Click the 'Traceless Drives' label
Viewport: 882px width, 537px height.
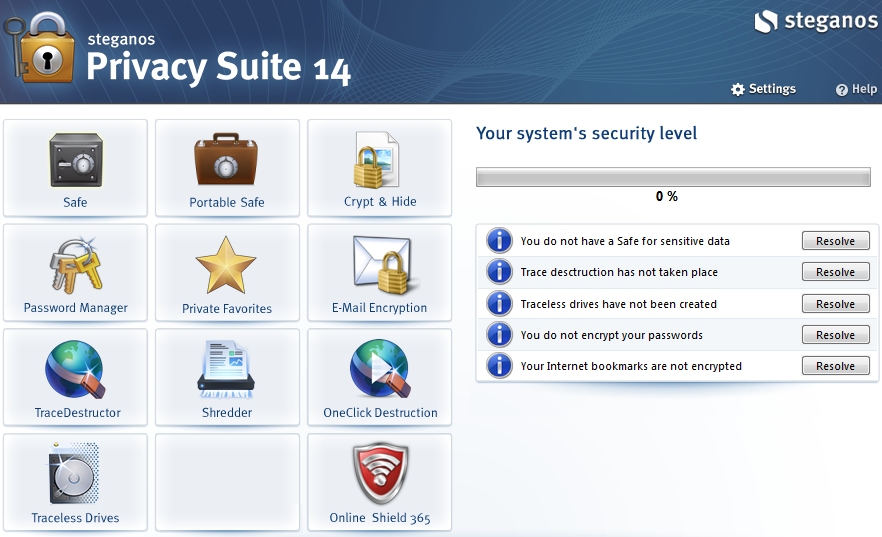pos(75,518)
